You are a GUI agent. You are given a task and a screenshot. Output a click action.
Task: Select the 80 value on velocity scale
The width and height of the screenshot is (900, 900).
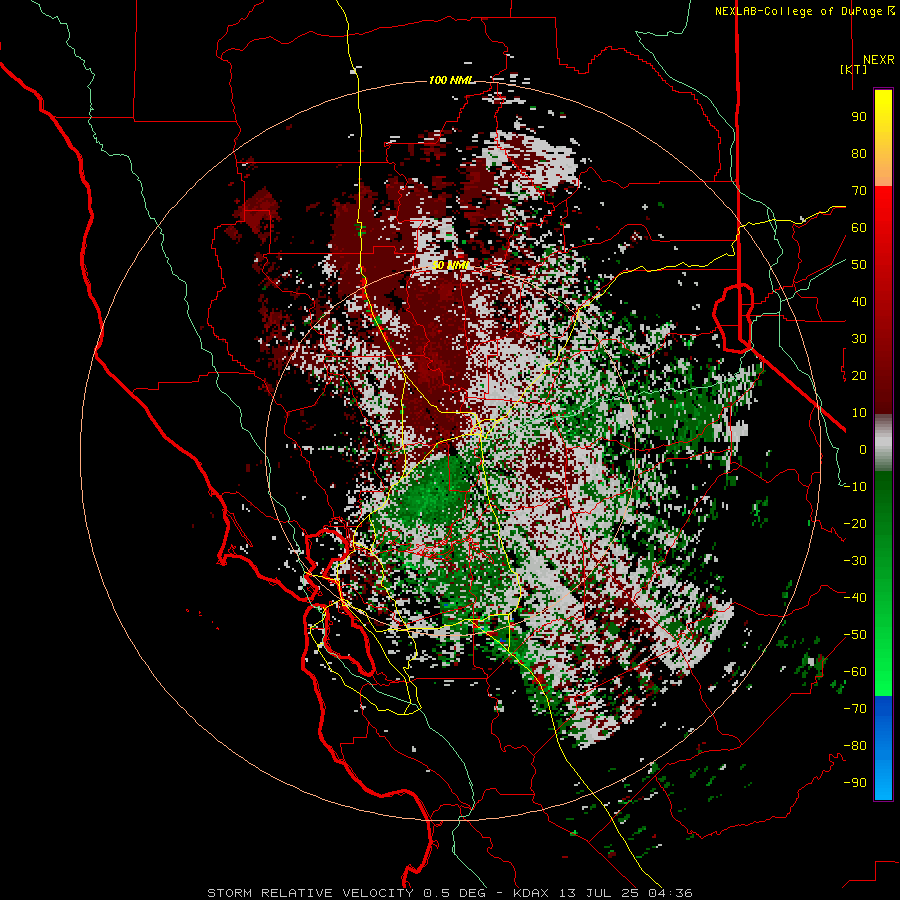pyautogui.click(x=859, y=154)
